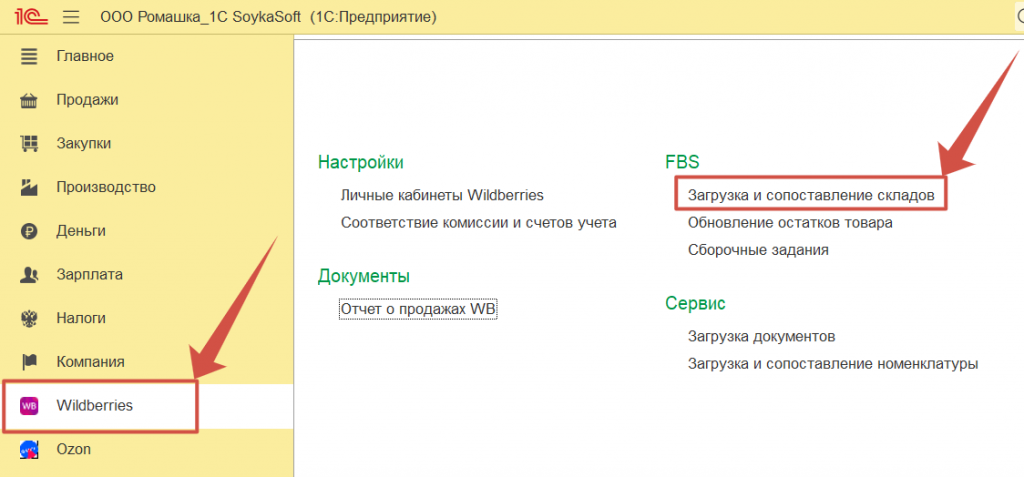Viewport: 1024px width, 477px height.
Task: Open the Налоги section
Action: click(x=80, y=318)
